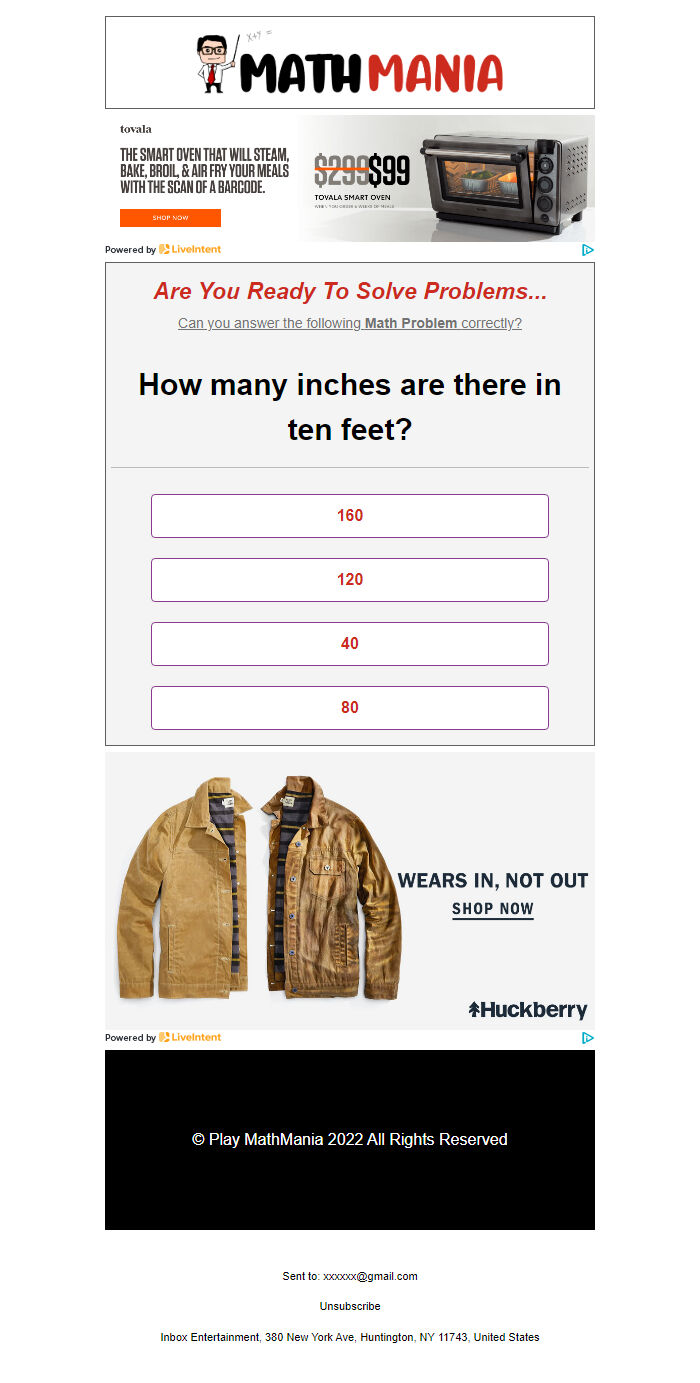700x1383 pixels.
Task: Click the Unsubscribe link
Action: (350, 1306)
